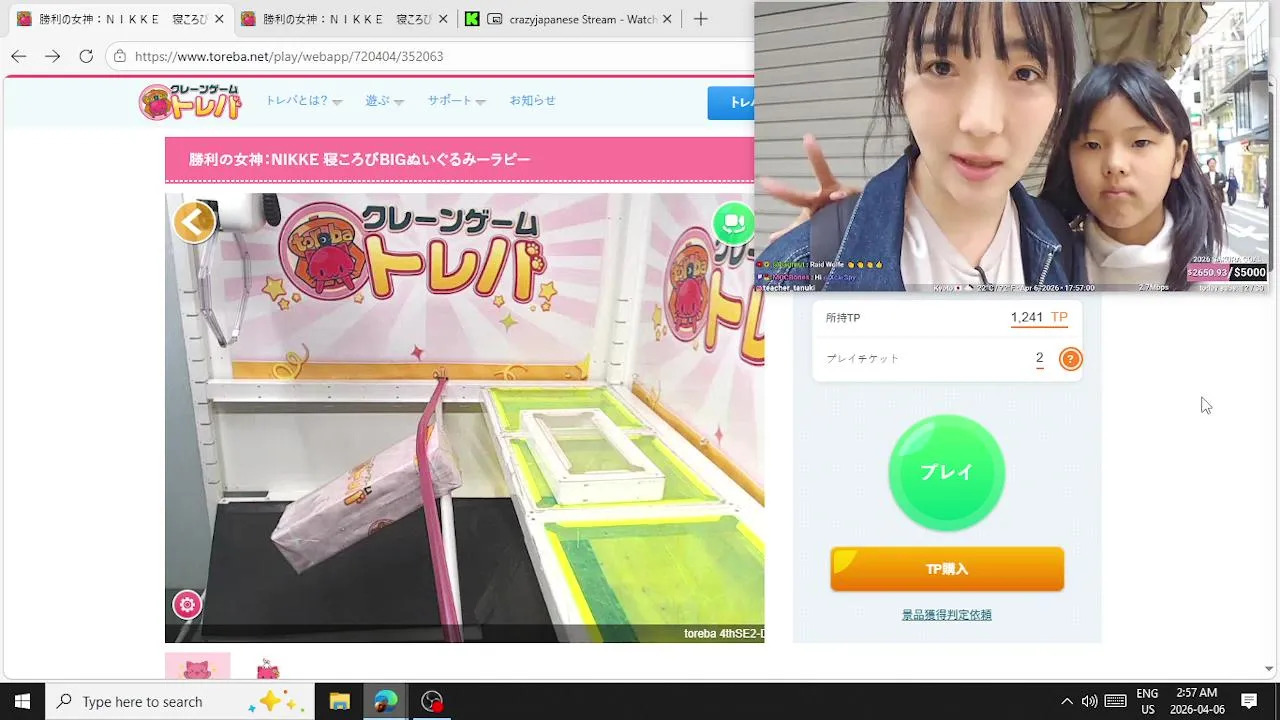Click the blue トレバ header button

[731, 103]
